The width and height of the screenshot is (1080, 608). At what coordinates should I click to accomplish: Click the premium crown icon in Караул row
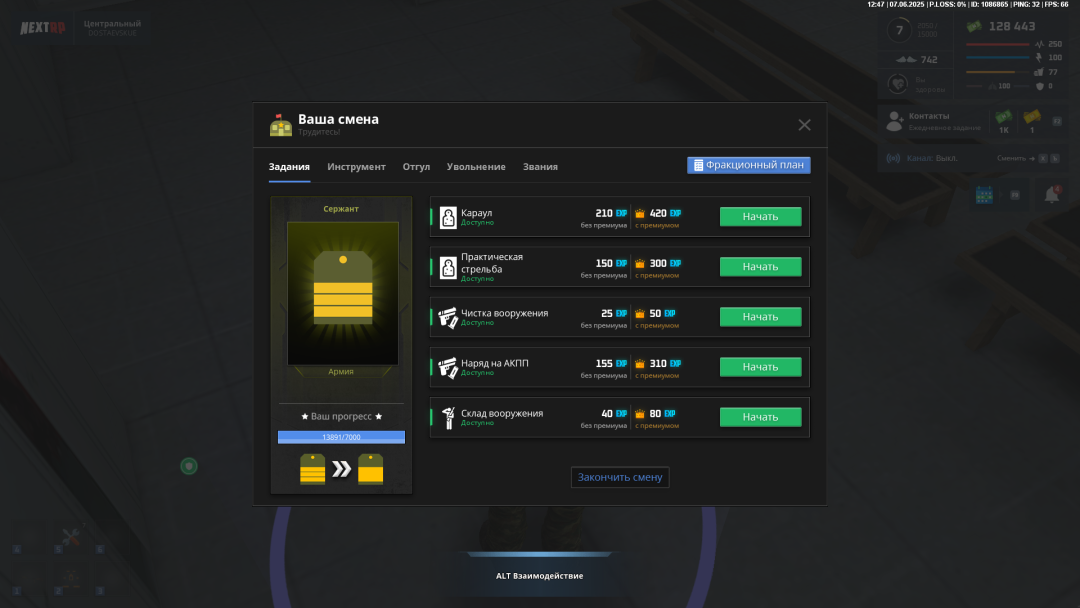click(640, 213)
